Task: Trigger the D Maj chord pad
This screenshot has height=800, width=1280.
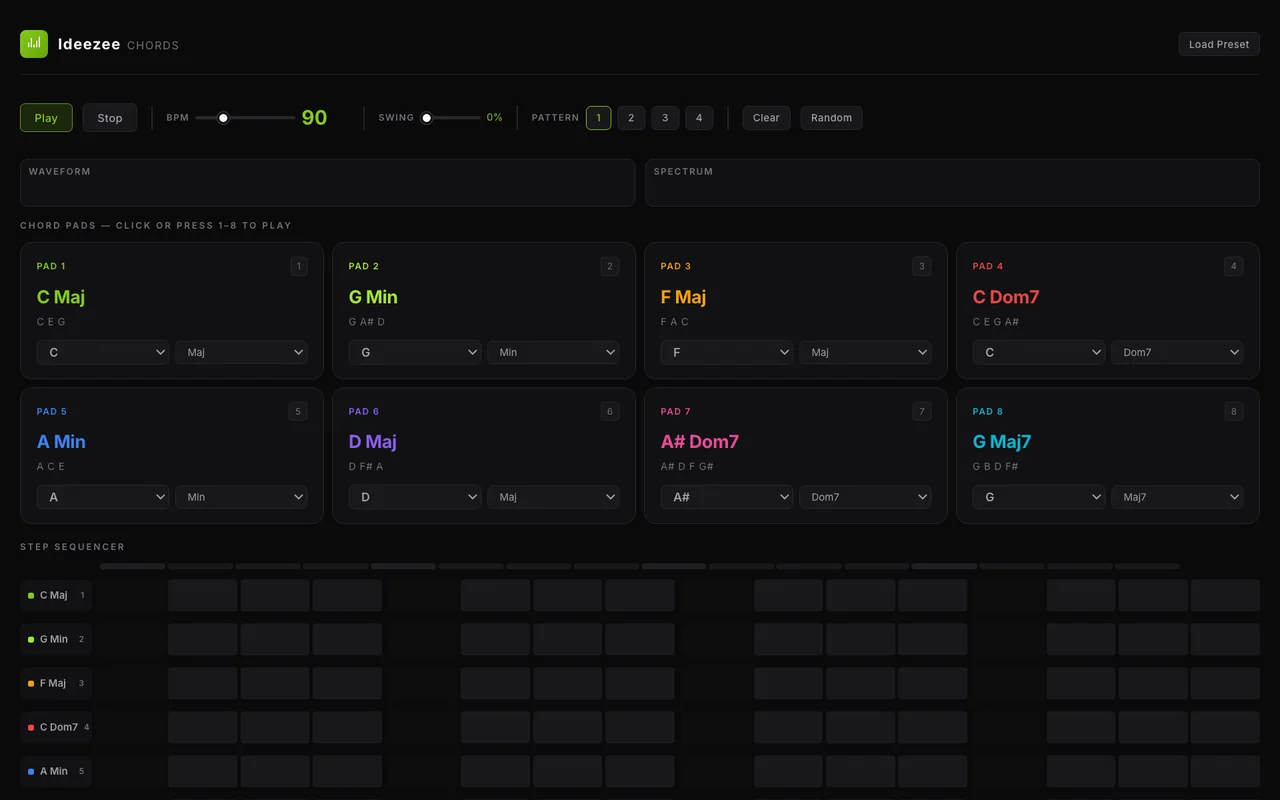Action: (484, 456)
